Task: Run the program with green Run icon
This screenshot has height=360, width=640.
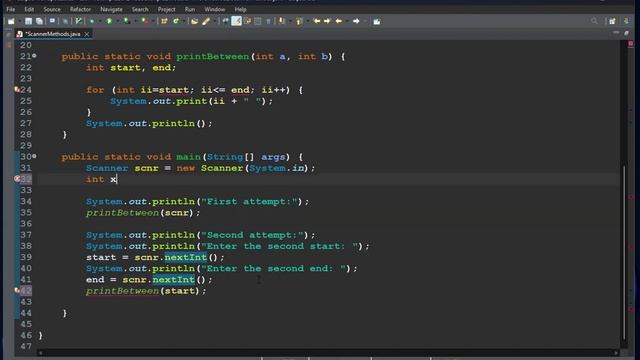Action: pyautogui.click(x=109, y=21)
